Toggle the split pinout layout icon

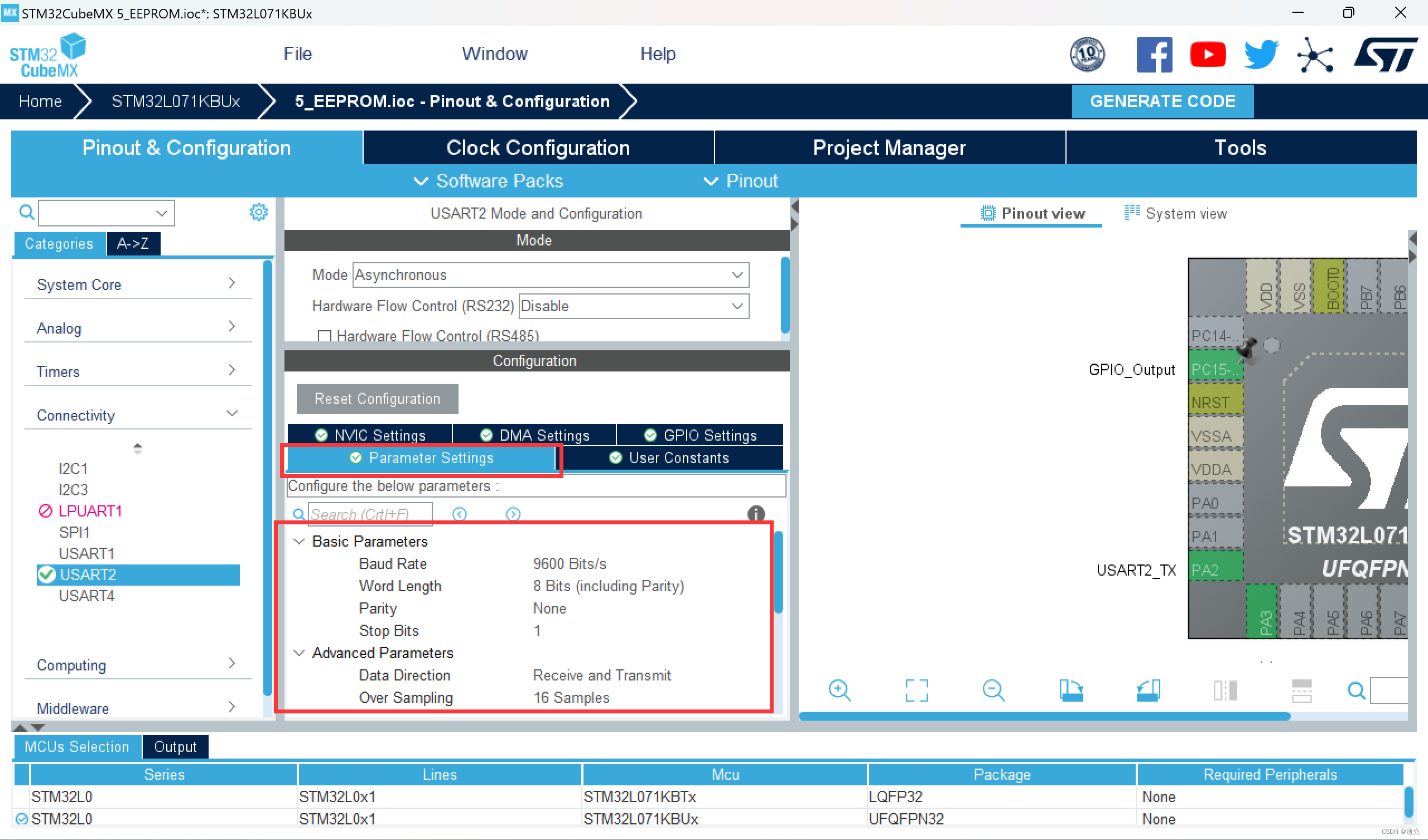[1301, 691]
